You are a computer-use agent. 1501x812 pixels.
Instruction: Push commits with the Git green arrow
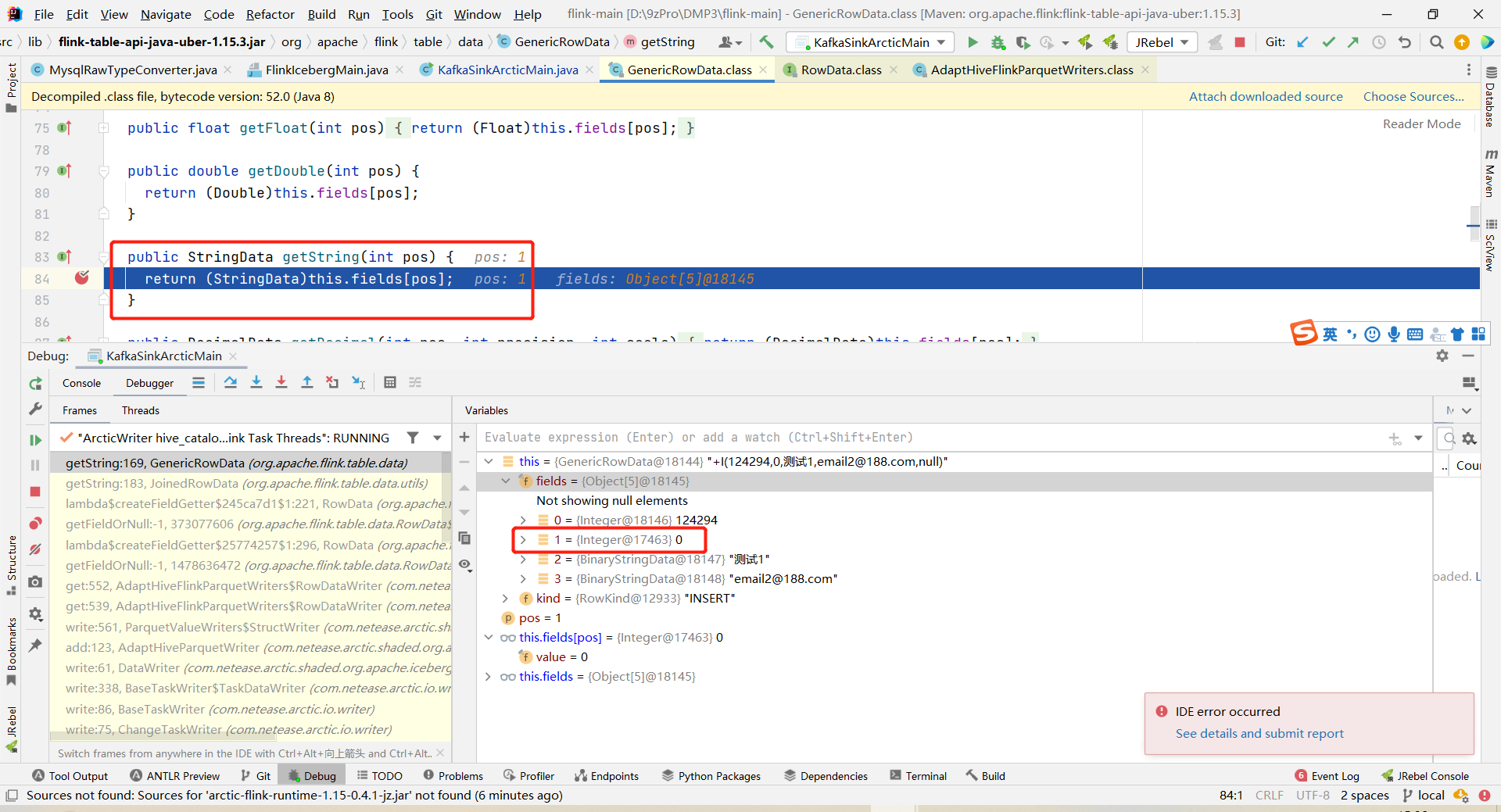[x=1353, y=42]
